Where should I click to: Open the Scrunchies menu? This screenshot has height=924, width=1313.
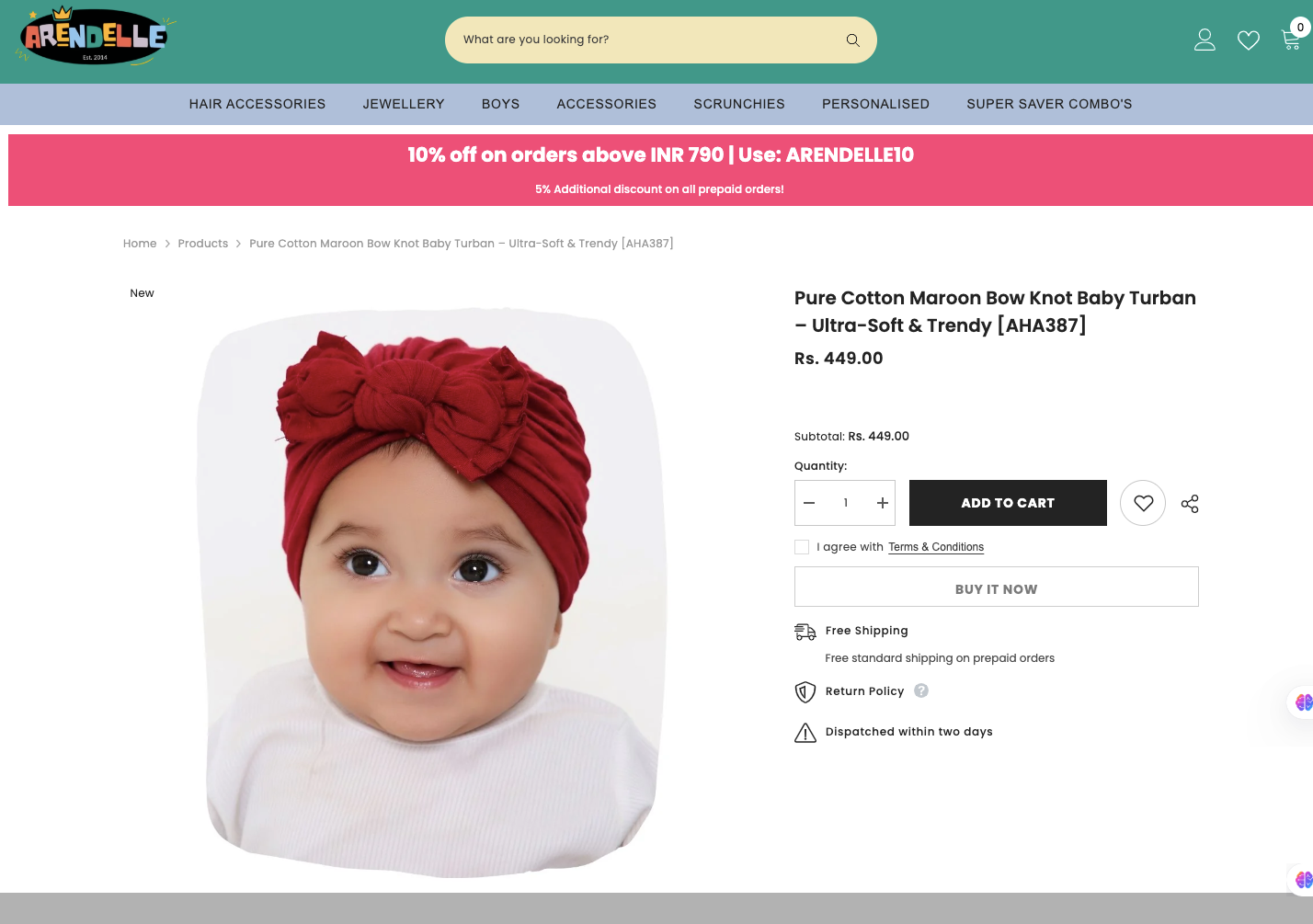(x=739, y=104)
